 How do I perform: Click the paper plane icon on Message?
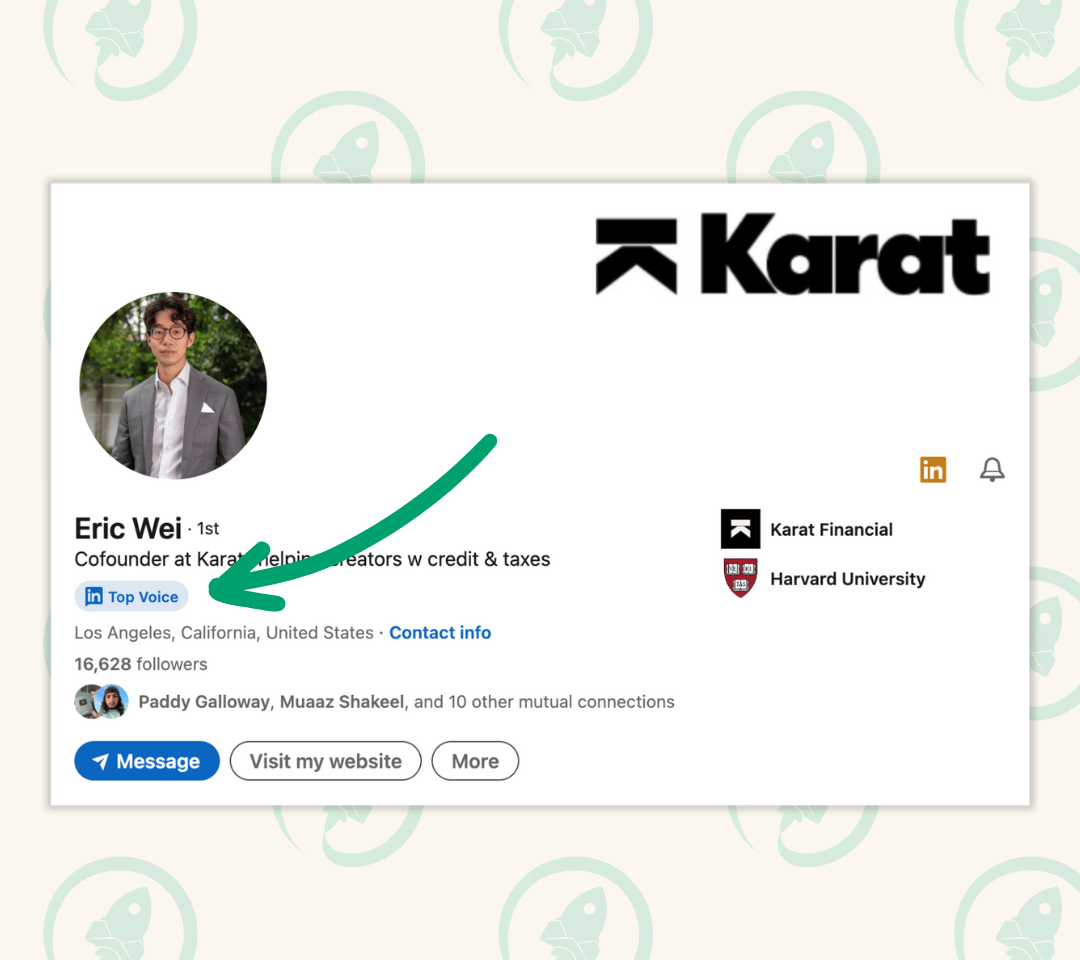click(101, 761)
